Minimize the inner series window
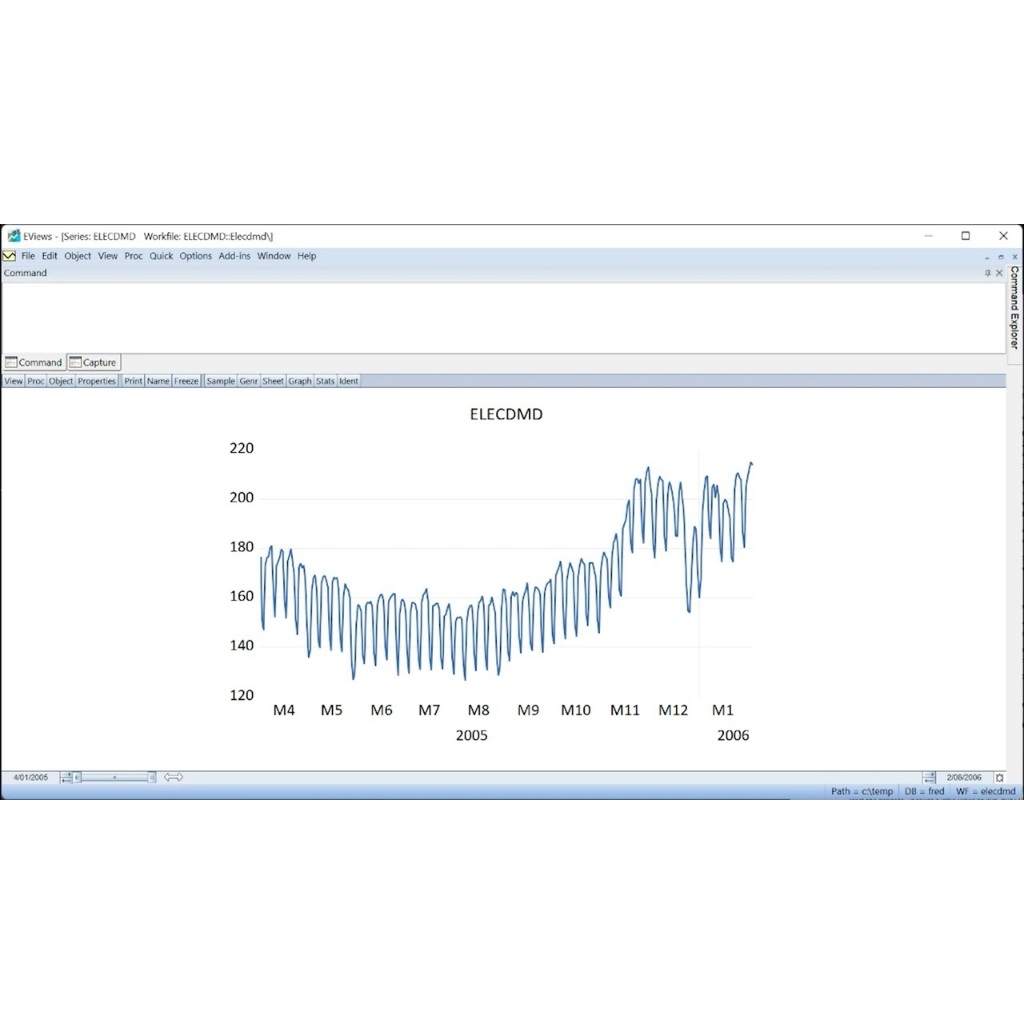The height and width of the screenshot is (1024, 1024). 987,257
